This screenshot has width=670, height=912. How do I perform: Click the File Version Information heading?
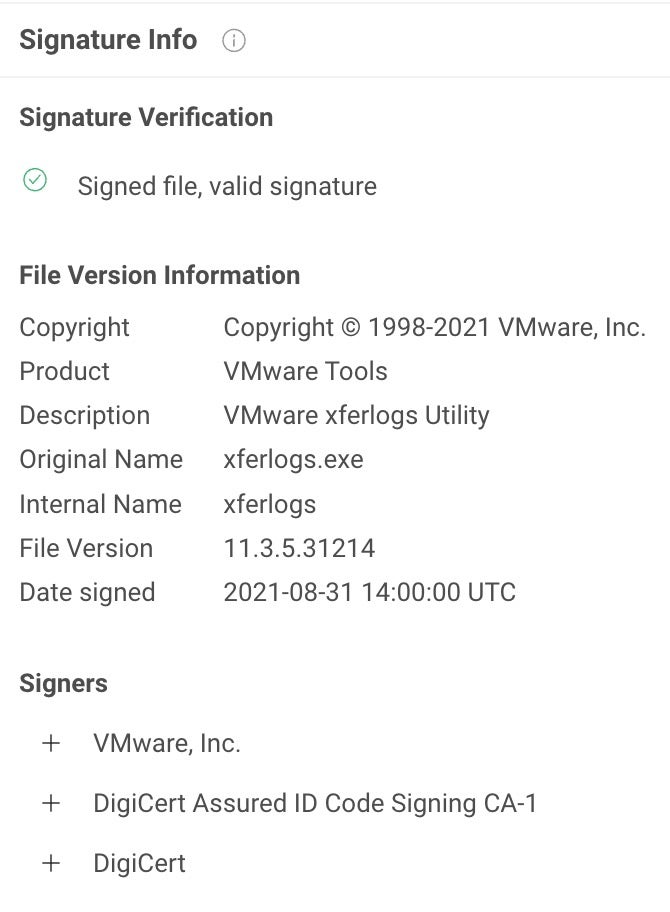(159, 275)
